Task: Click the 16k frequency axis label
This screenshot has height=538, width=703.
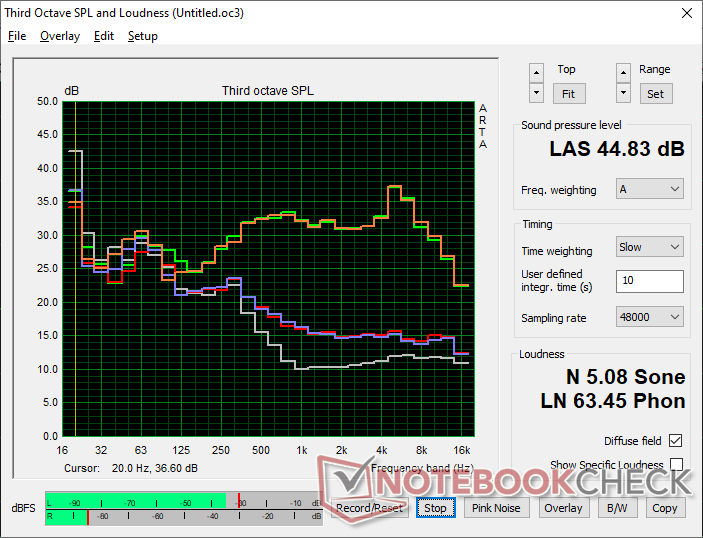Action: point(462,450)
